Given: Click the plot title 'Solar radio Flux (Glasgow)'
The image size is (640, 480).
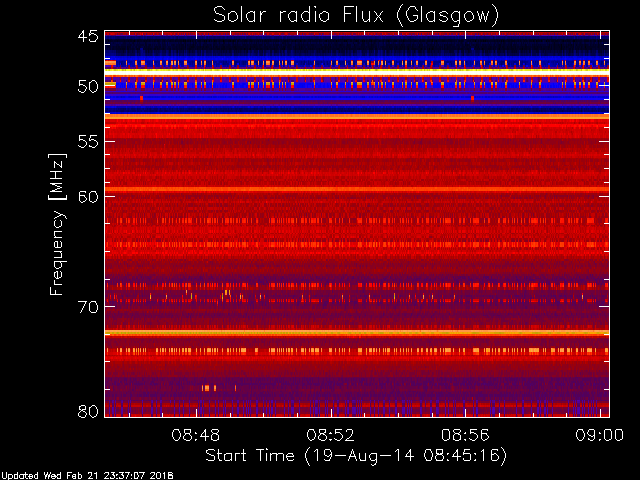Looking at the screenshot, I should point(356,16).
